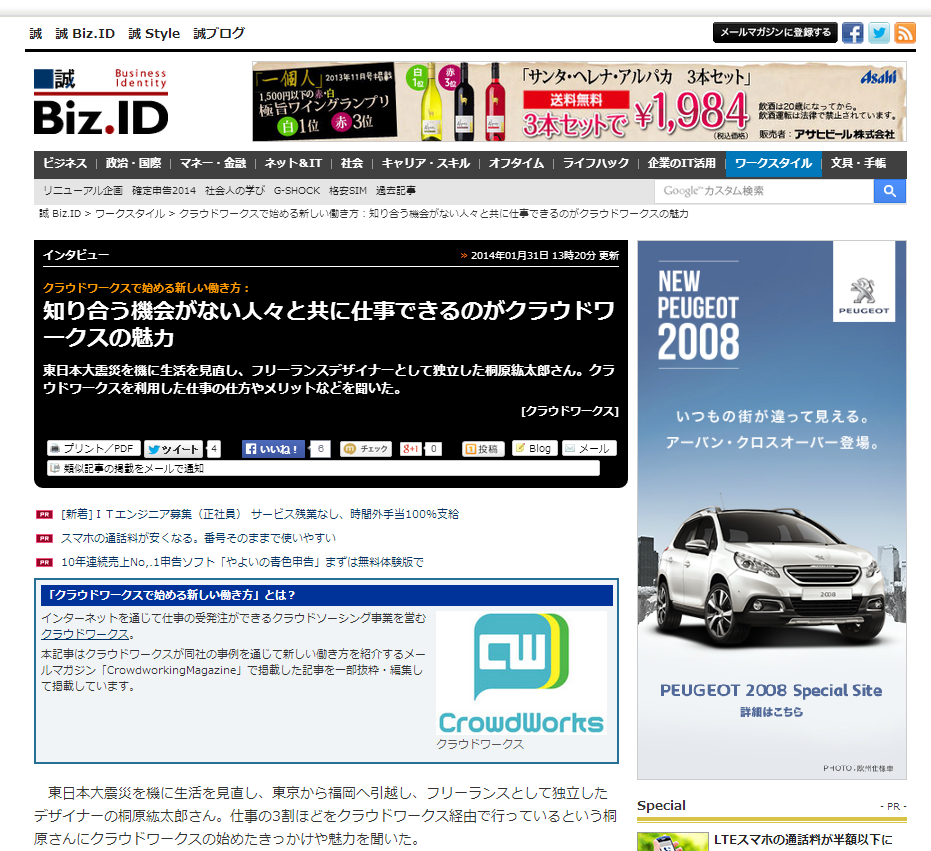Open the ITエンジニア募集 PR link
Viewport: 931px width, 851px height.
(260, 514)
